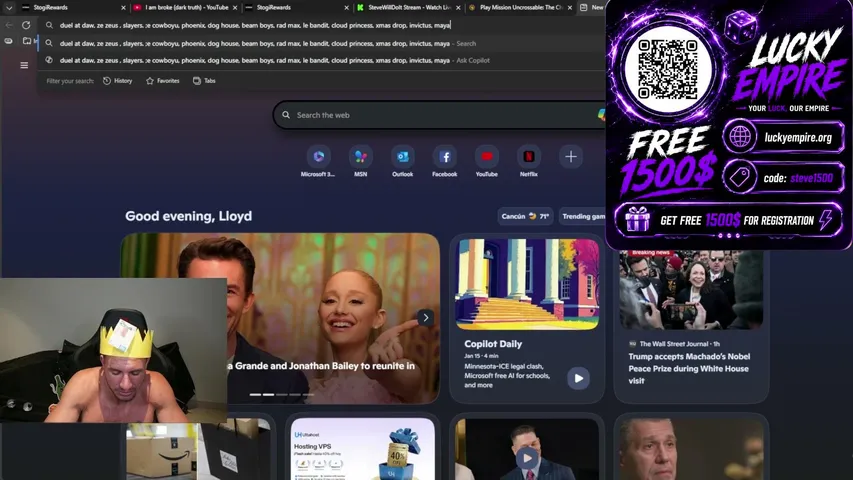Add a new shortcut with plus icon

tap(571, 157)
